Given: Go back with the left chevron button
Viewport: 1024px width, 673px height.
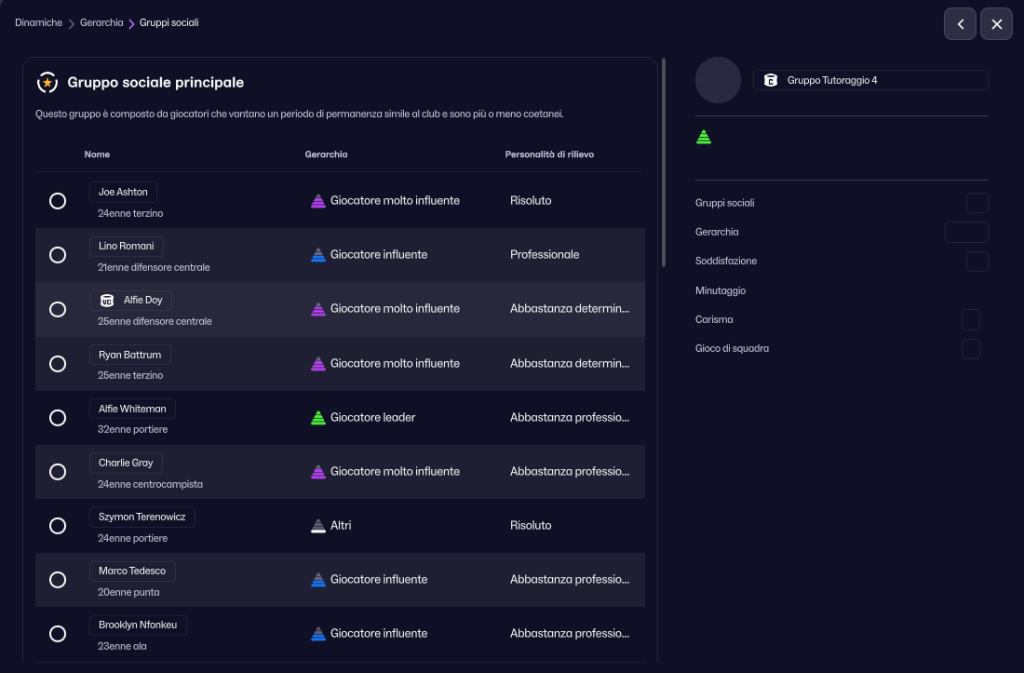Looking at the screenshot, I should point(960,24).
